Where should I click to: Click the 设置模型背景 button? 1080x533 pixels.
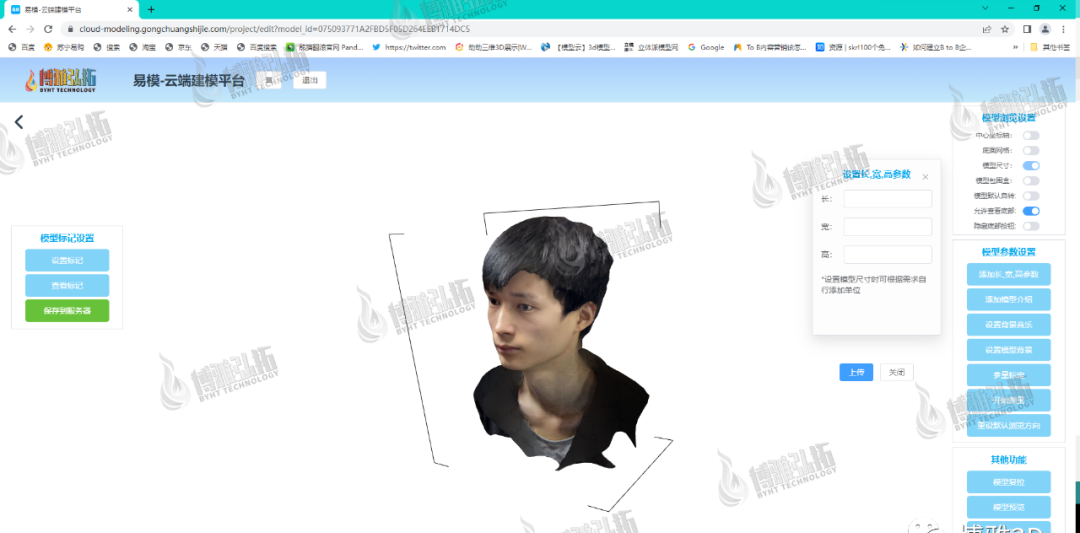tap(1008, 350)
